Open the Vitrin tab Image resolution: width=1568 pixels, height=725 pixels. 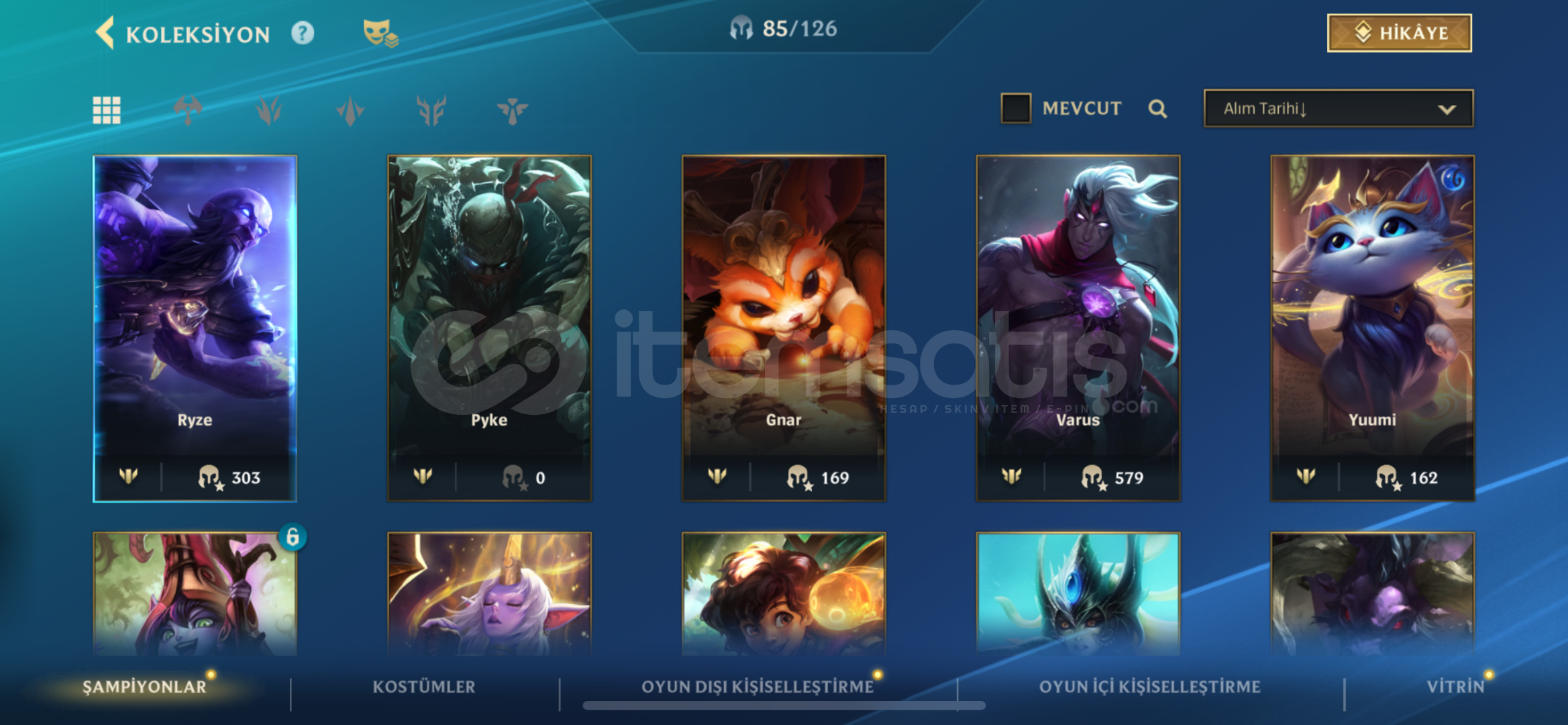pos(1455,687)
